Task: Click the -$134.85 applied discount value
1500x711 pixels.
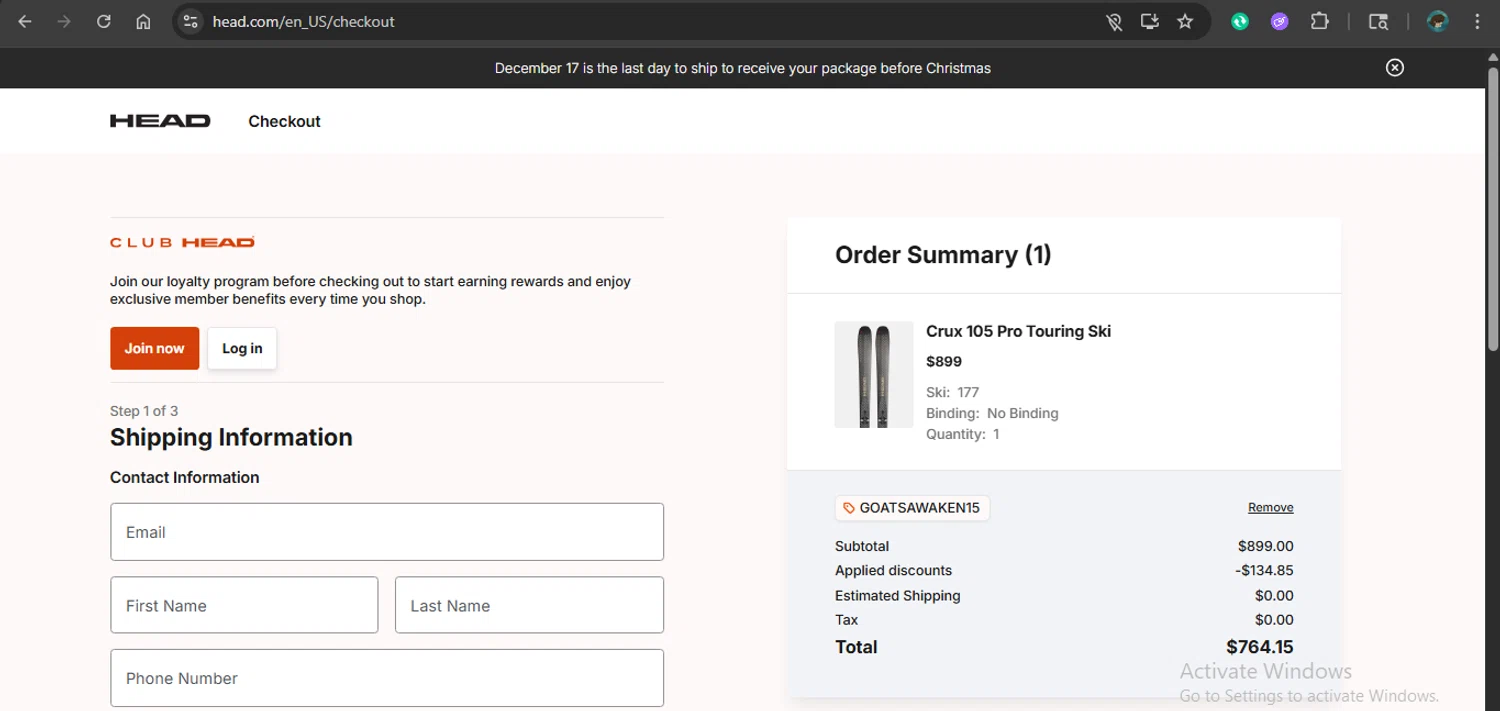Action: [x=1264, y=571]
